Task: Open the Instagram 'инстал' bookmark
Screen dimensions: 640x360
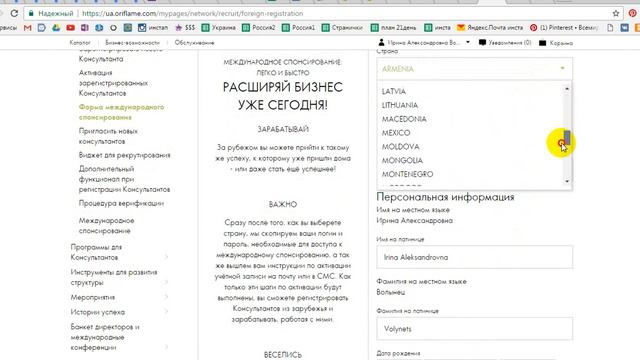Action: click(153, 28)
